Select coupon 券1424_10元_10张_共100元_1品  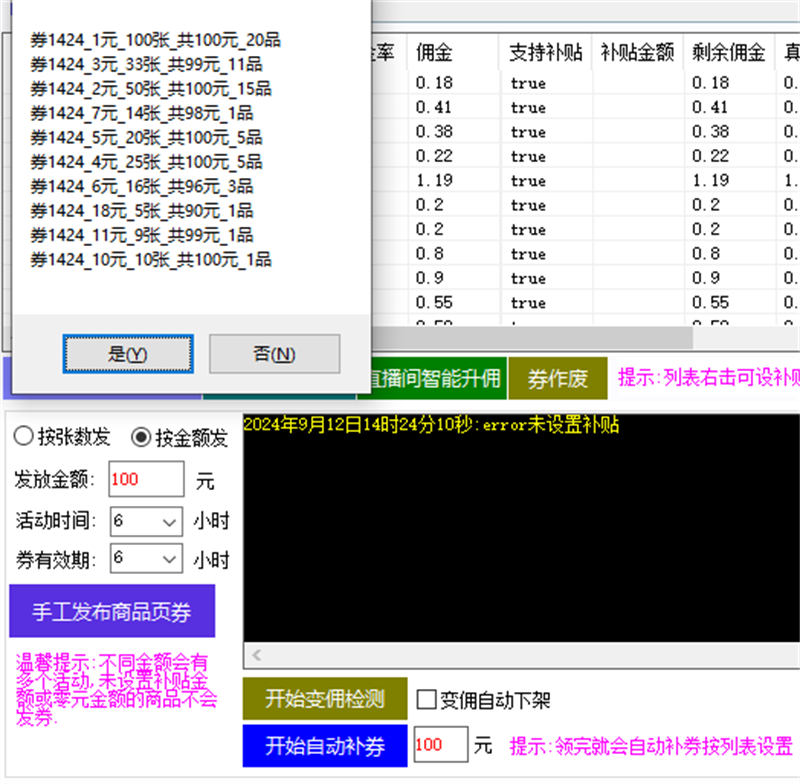150,260
